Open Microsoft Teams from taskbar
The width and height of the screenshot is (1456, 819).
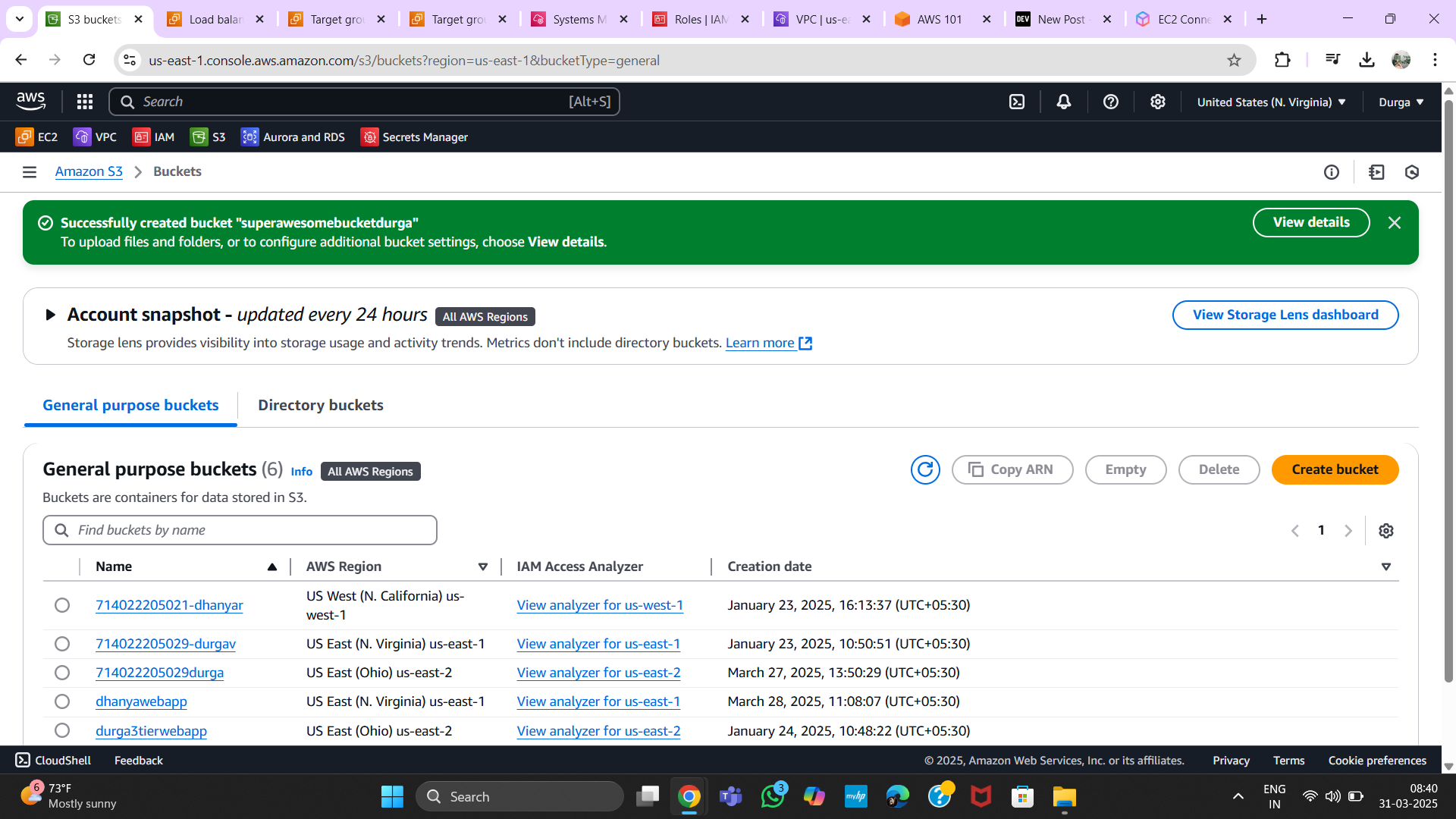(731, 796)
